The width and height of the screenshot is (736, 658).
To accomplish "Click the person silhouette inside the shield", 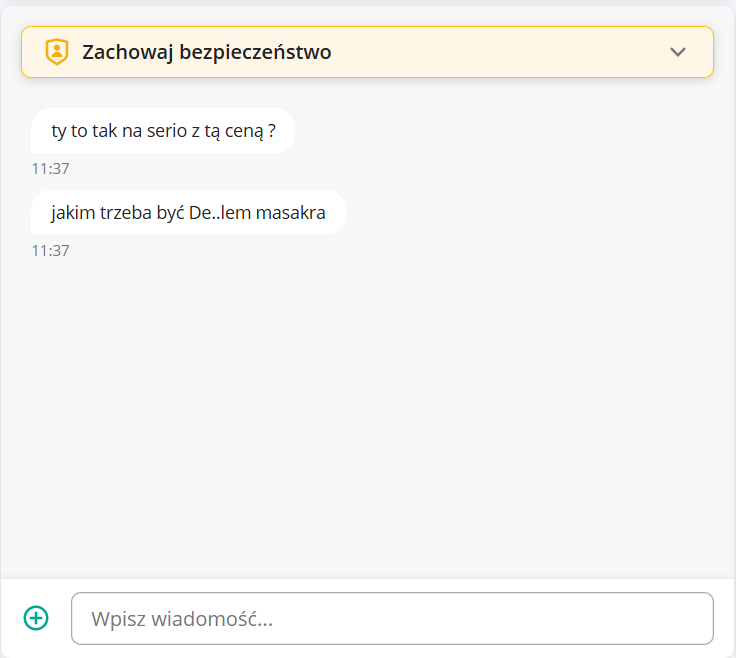I will click(57, 51).
